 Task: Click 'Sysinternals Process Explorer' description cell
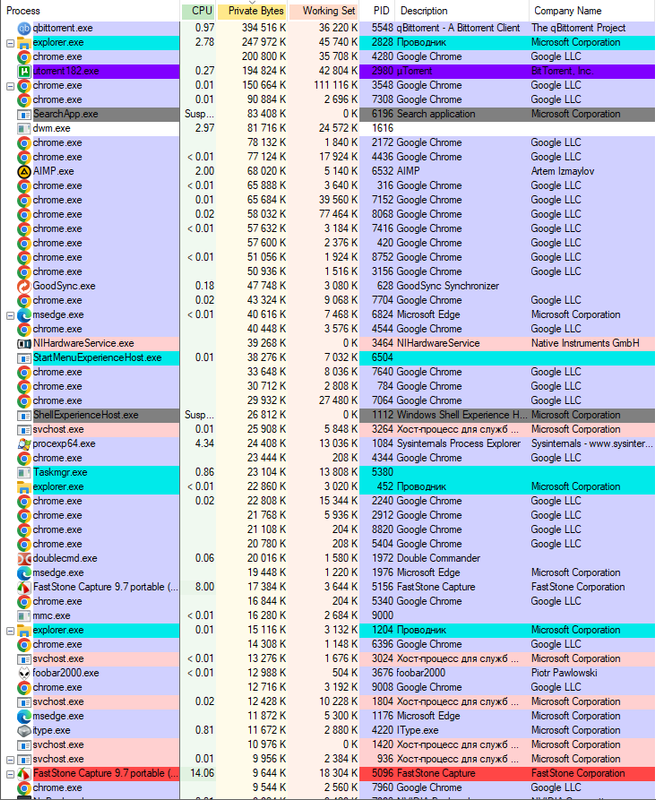tap(459, 443)
